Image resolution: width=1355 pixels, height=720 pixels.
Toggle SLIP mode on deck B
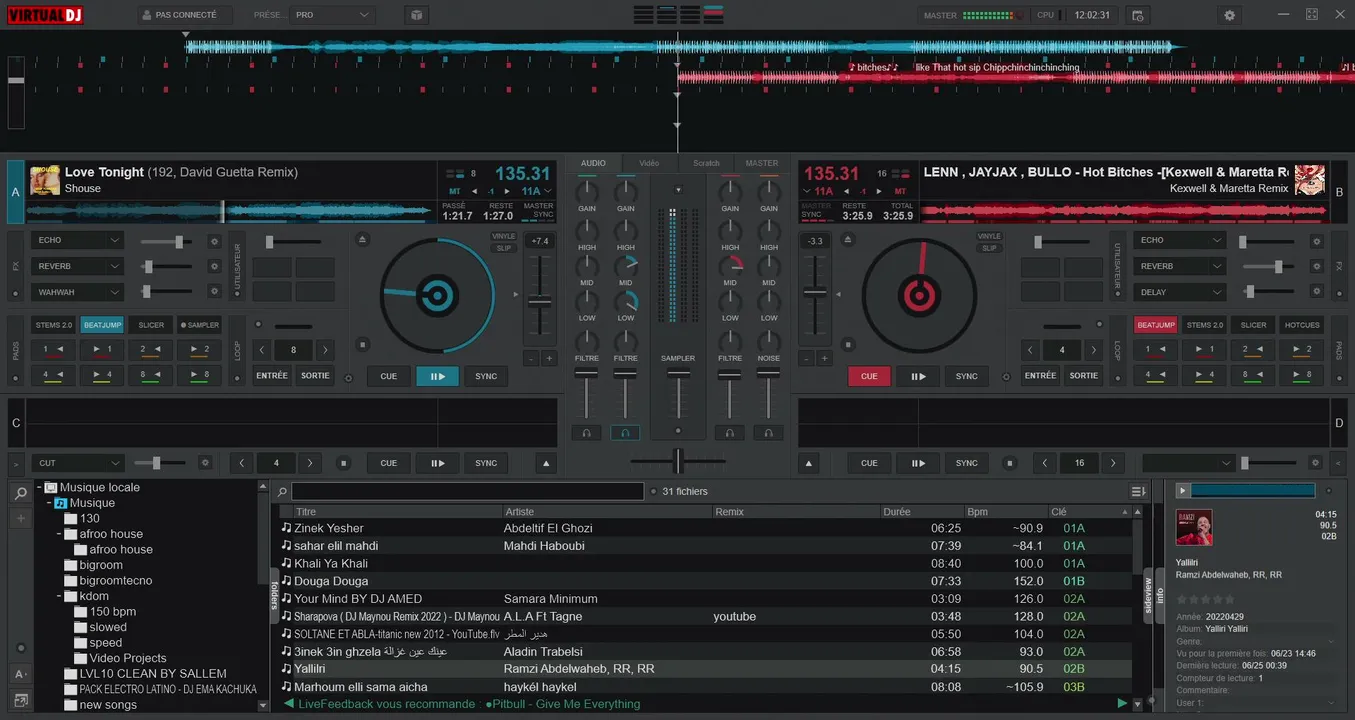click(989, 248)
